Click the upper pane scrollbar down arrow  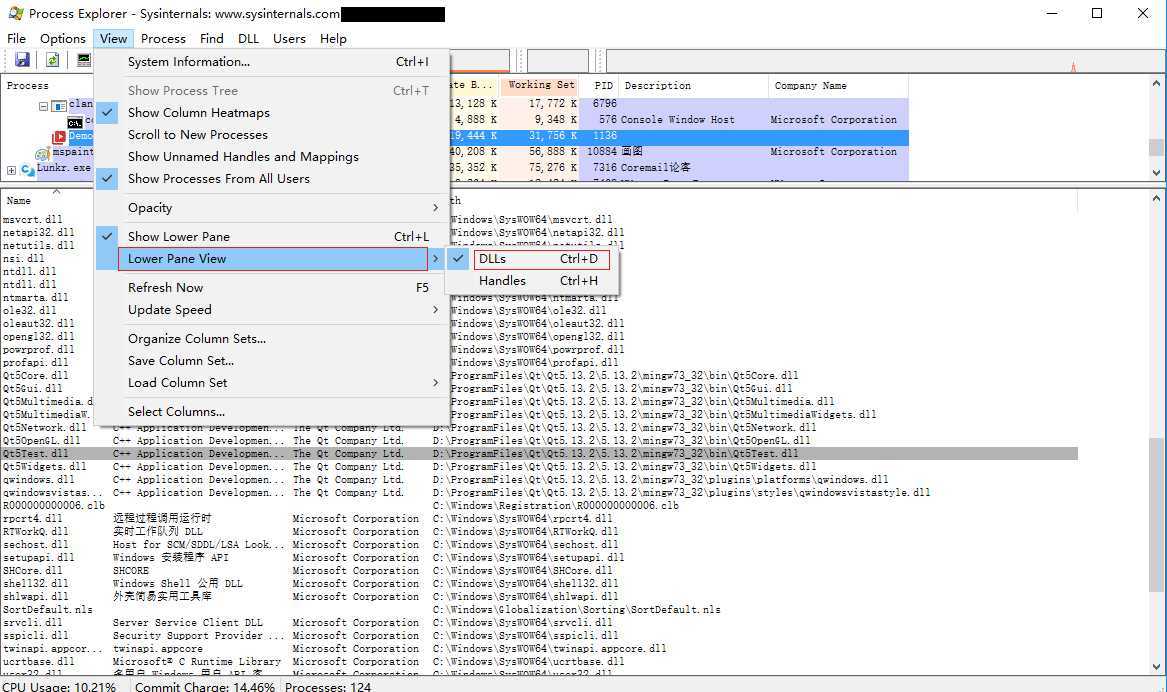tap(1156, 173)
